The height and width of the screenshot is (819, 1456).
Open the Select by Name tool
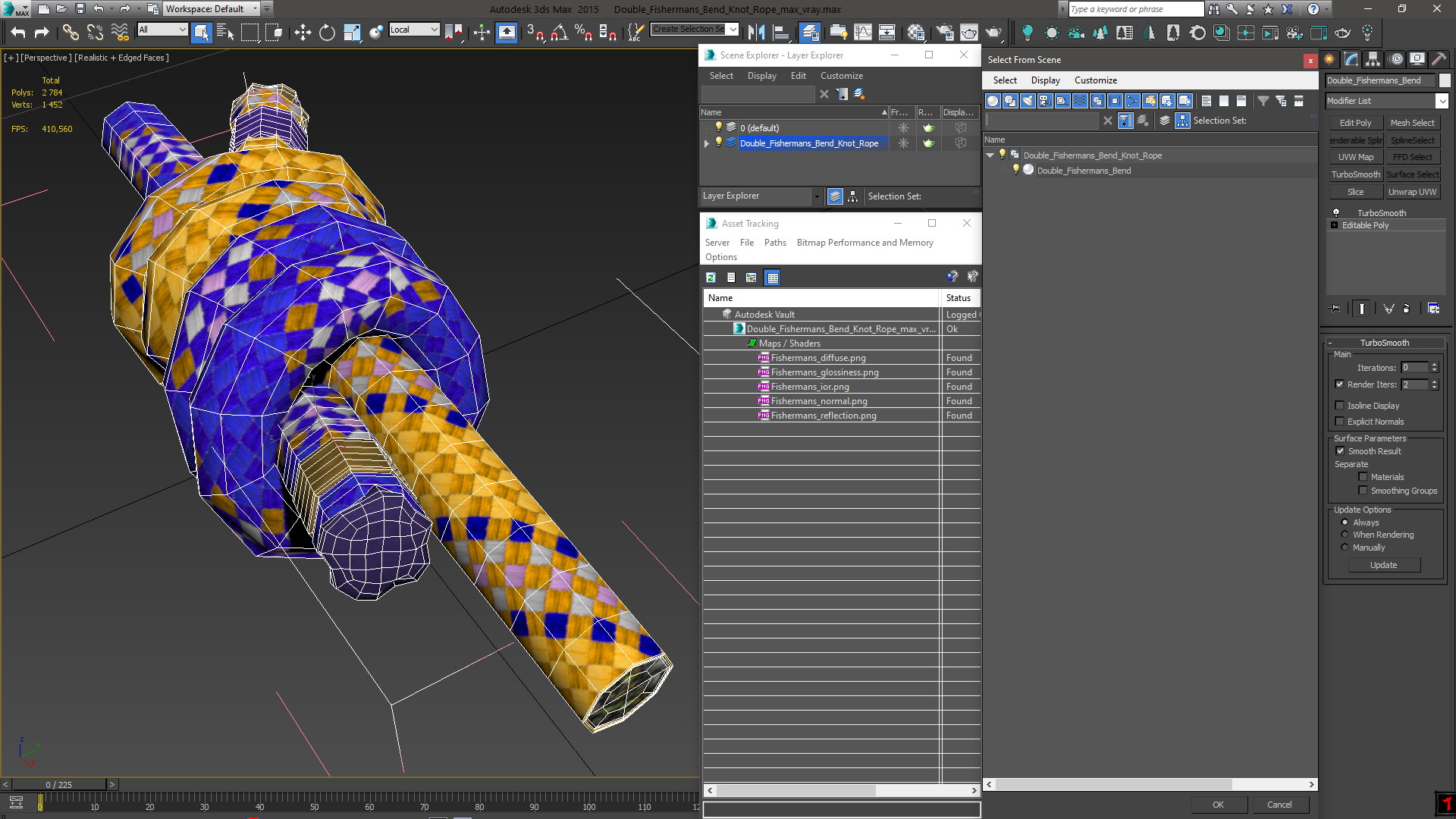(x=225, y=33)
